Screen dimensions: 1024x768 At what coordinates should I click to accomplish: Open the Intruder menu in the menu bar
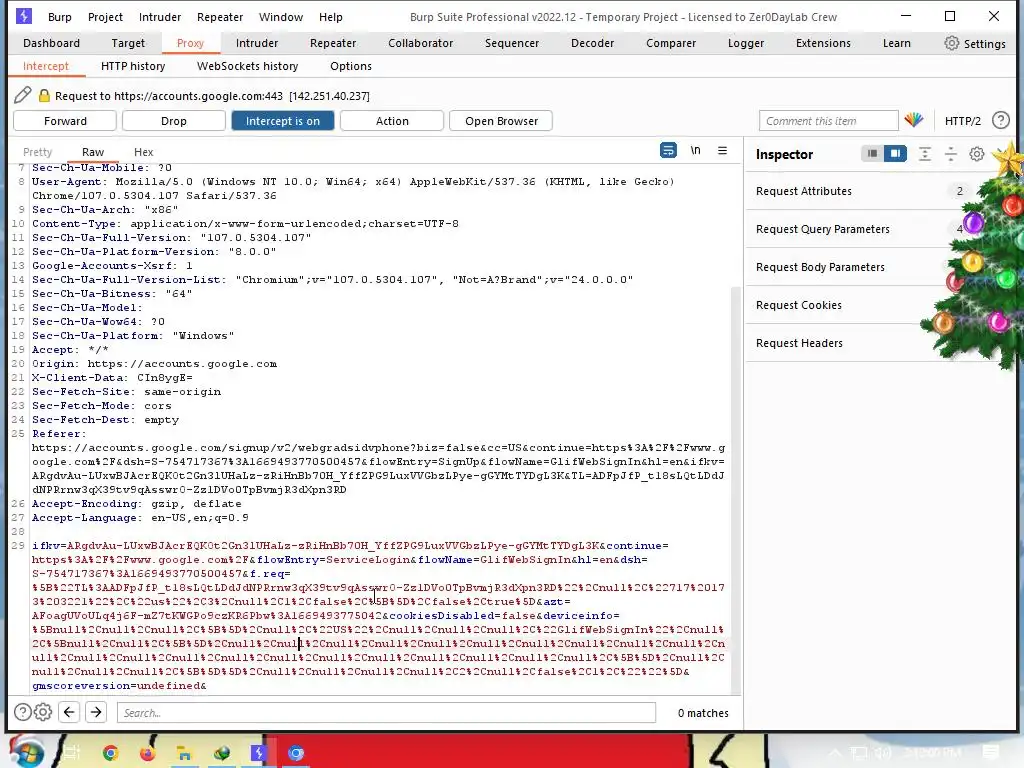160,17
